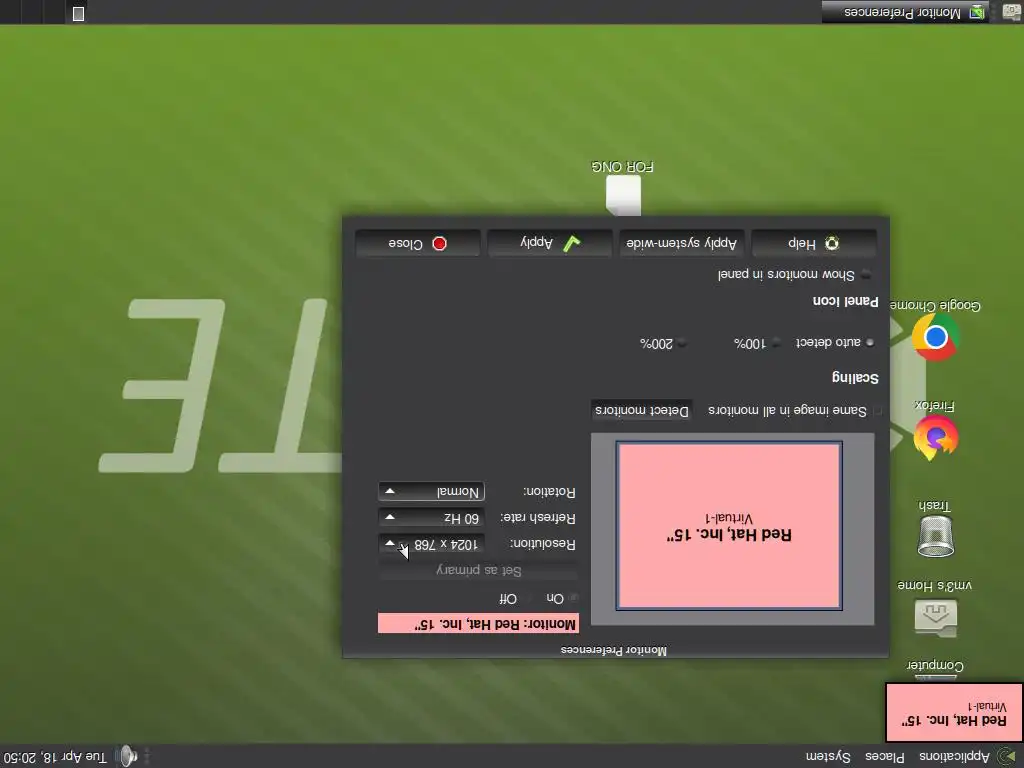Image resolution: width=1024 pixels, height=768 pixels.
Task: Open the Google Chrome desktop icon
Action: point(935,337)
